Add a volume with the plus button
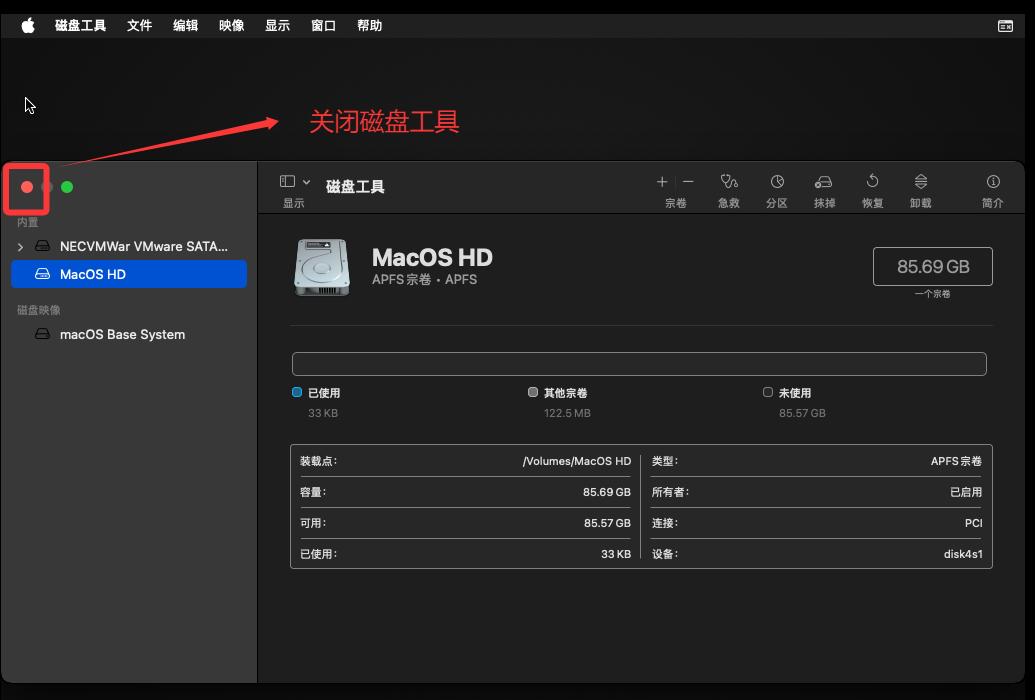This screenshot has height=700, width=1035. coord(662,182)
